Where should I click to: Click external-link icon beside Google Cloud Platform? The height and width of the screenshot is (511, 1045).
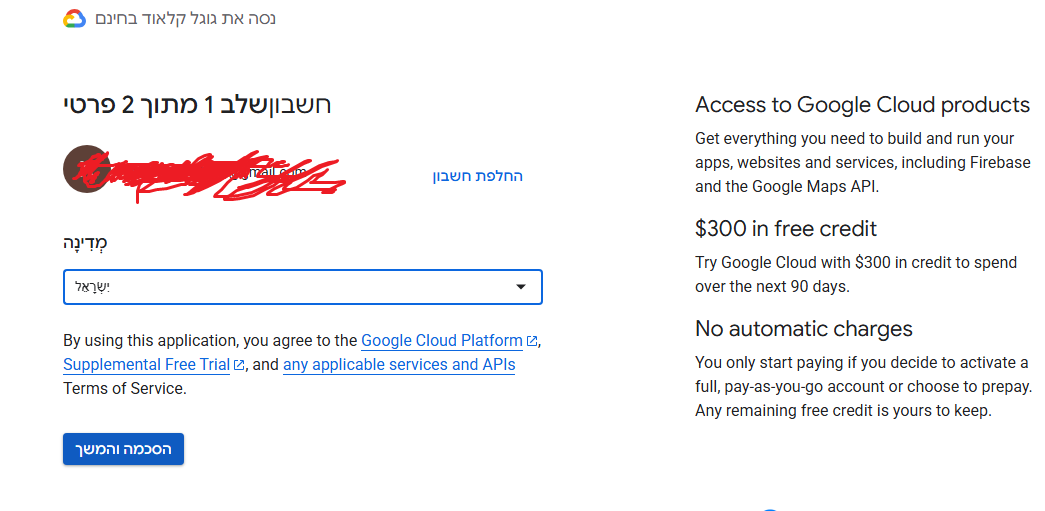tap(532, 341)
